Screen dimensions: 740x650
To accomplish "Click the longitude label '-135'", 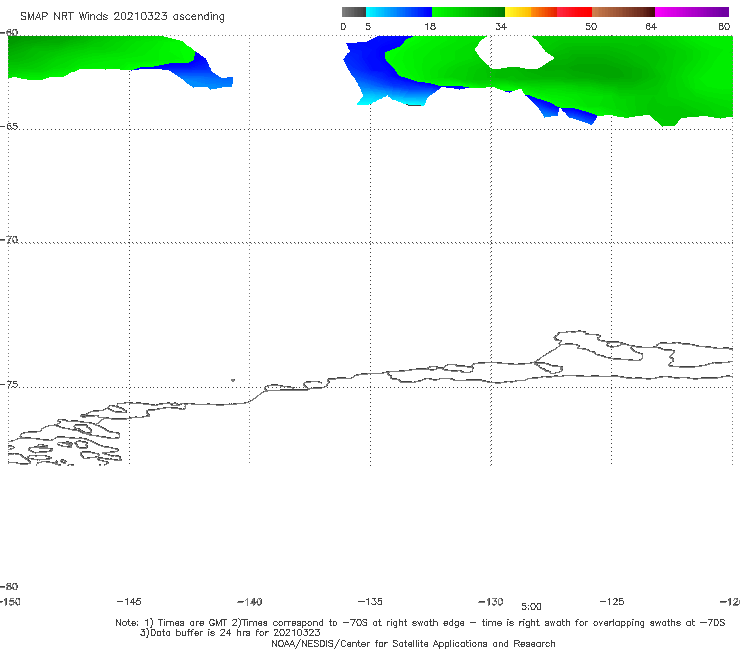I will 370,601.
